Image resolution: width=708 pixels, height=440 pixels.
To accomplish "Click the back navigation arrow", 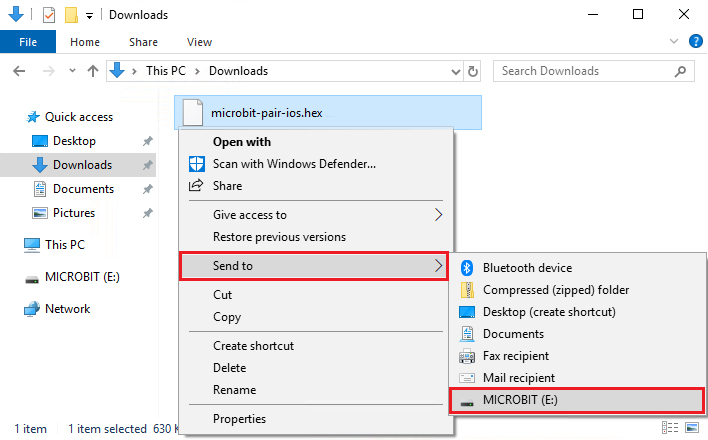I will point(19,71).
